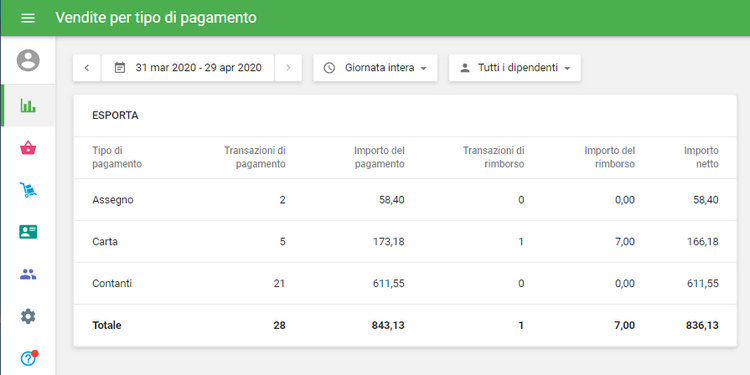Image resolution: width=750 pixels, height=375 pixels.
Task: Open the settings gear in sidebar
Action: point(28,316)
